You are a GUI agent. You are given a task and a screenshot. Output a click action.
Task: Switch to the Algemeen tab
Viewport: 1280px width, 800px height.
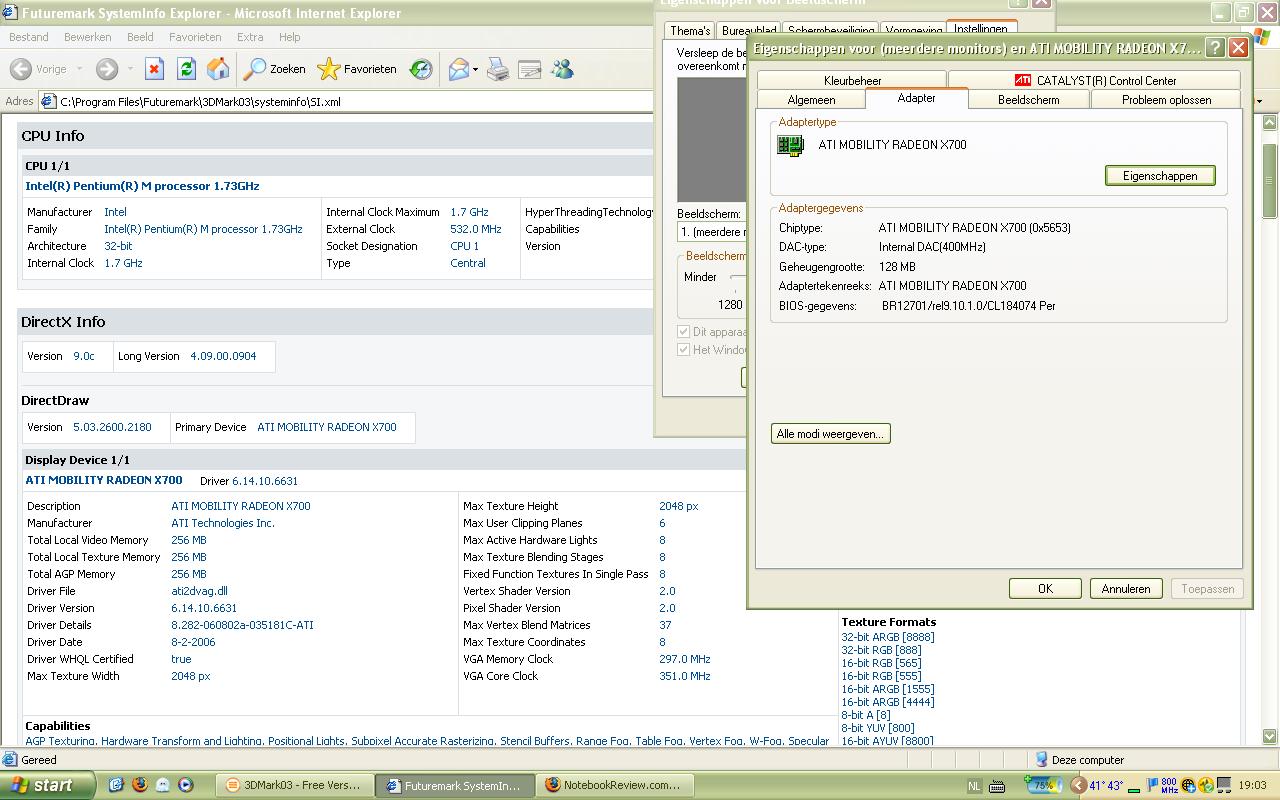[x=811, y=100]
